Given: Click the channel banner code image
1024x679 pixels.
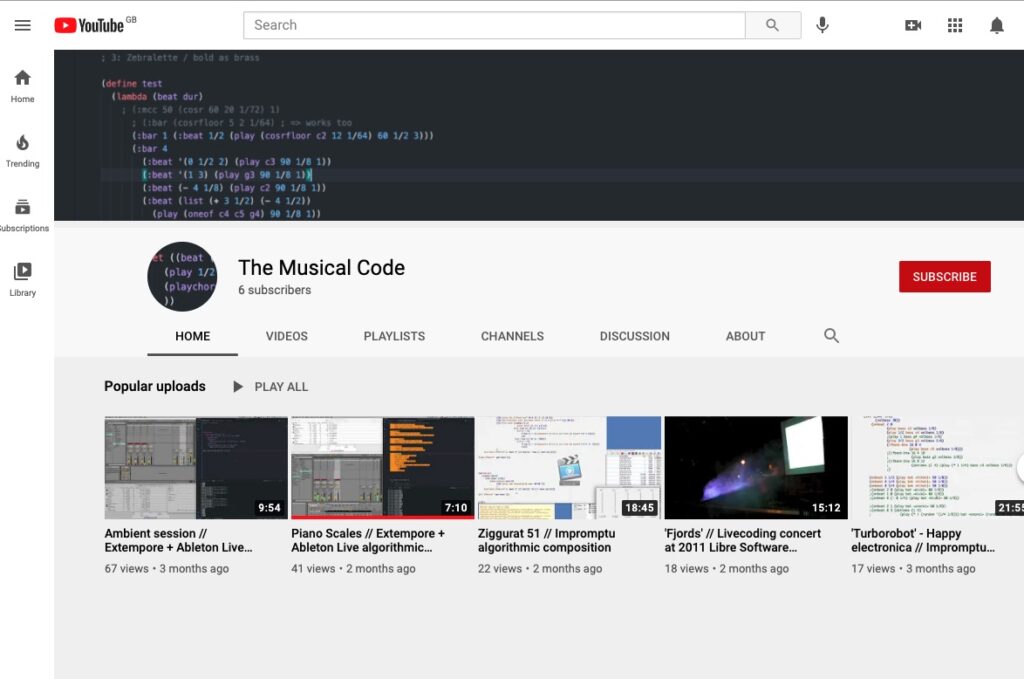Looking at the screenshot, I should [x=539, y=135].
